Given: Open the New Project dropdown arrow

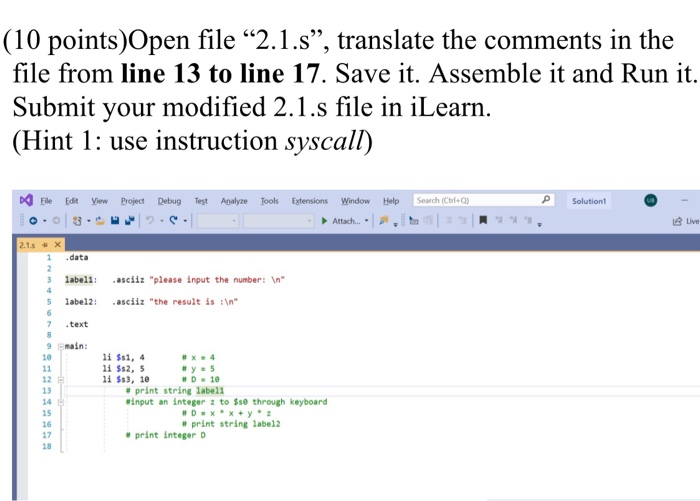Looking at the screenshot, I should click(x=88, y=221).
